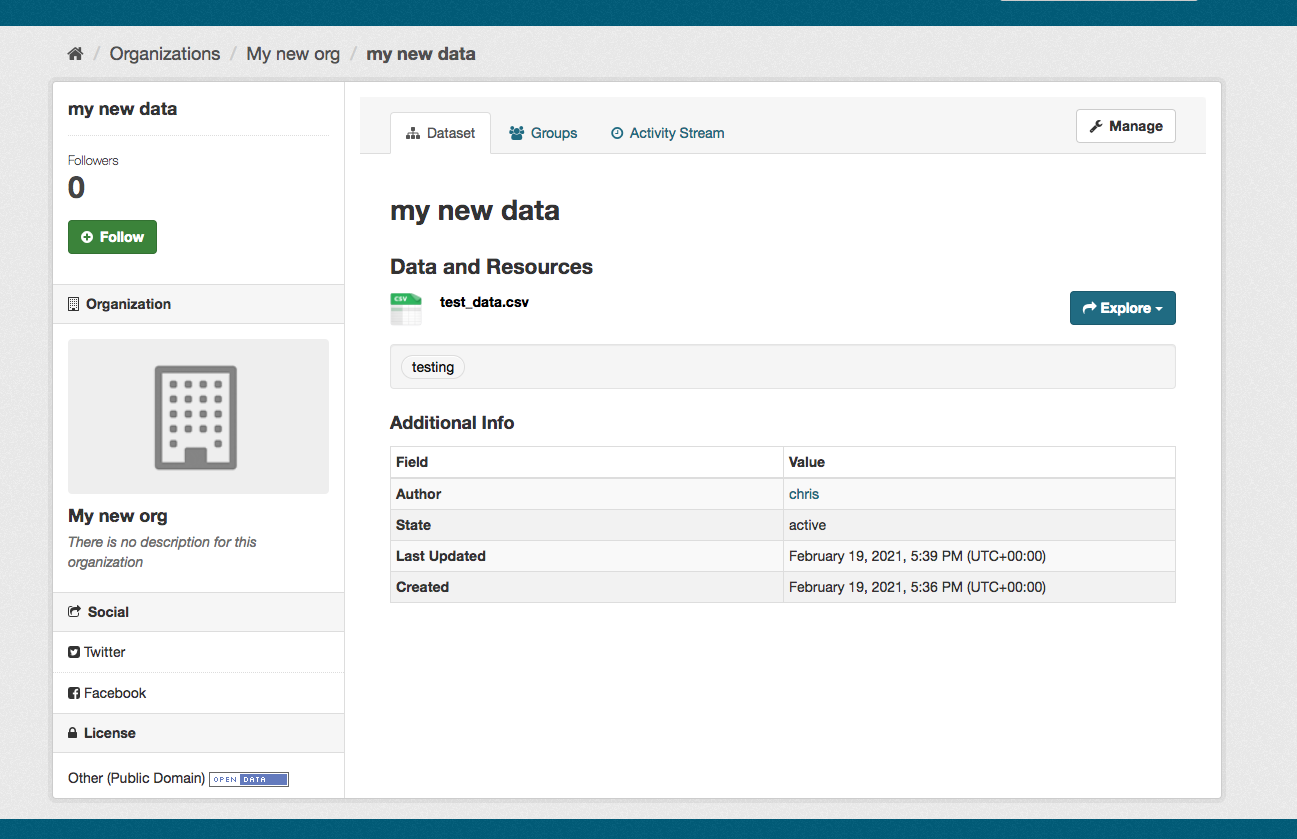The width and height of the screenshot is (1297, 839).
Task: Open the My new org sidebar heading
Action: [118, 516]
